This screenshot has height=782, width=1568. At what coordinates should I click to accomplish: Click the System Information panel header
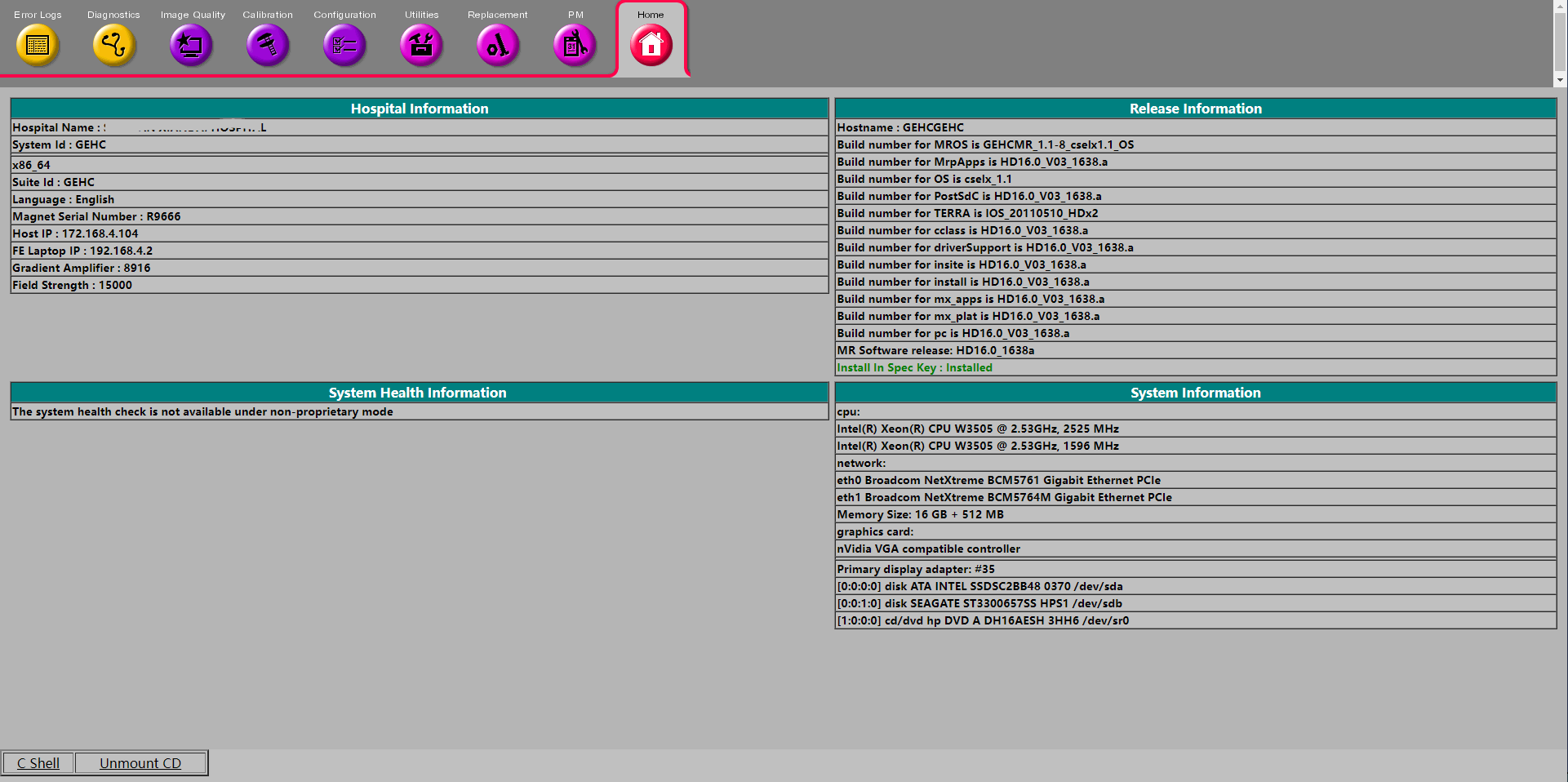[x=1195, y=393]
